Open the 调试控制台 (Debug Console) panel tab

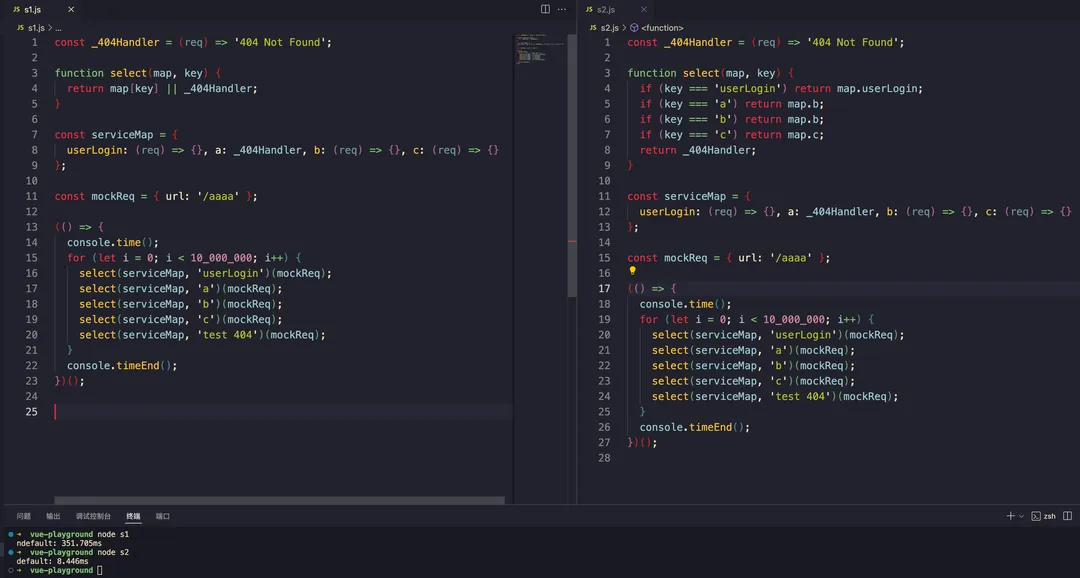[x=93, y=516]
